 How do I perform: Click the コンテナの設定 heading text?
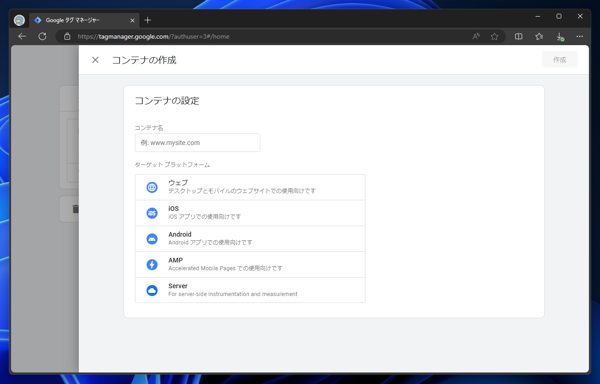167,101
